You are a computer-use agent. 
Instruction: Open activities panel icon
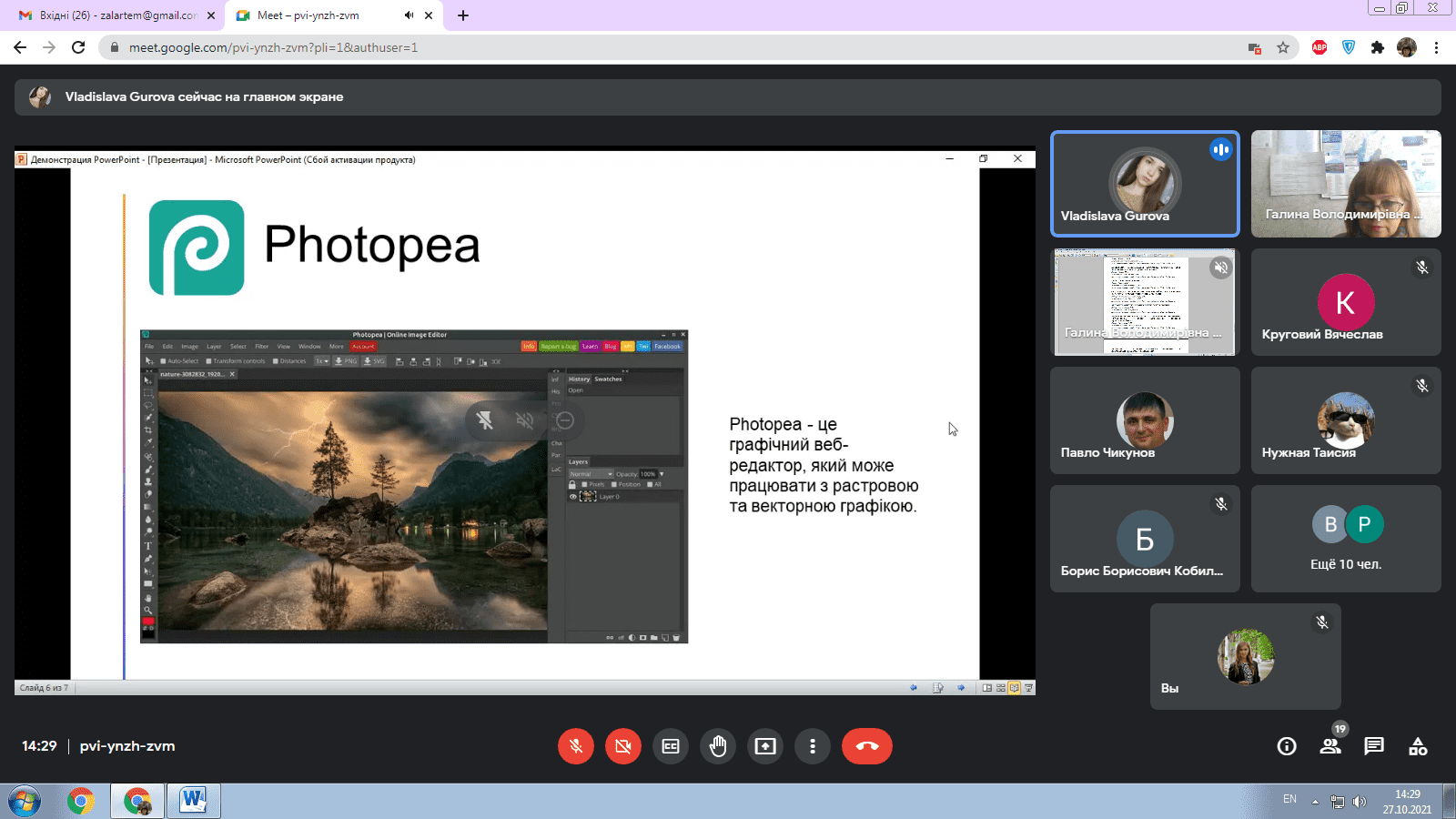coord(1418,746)
